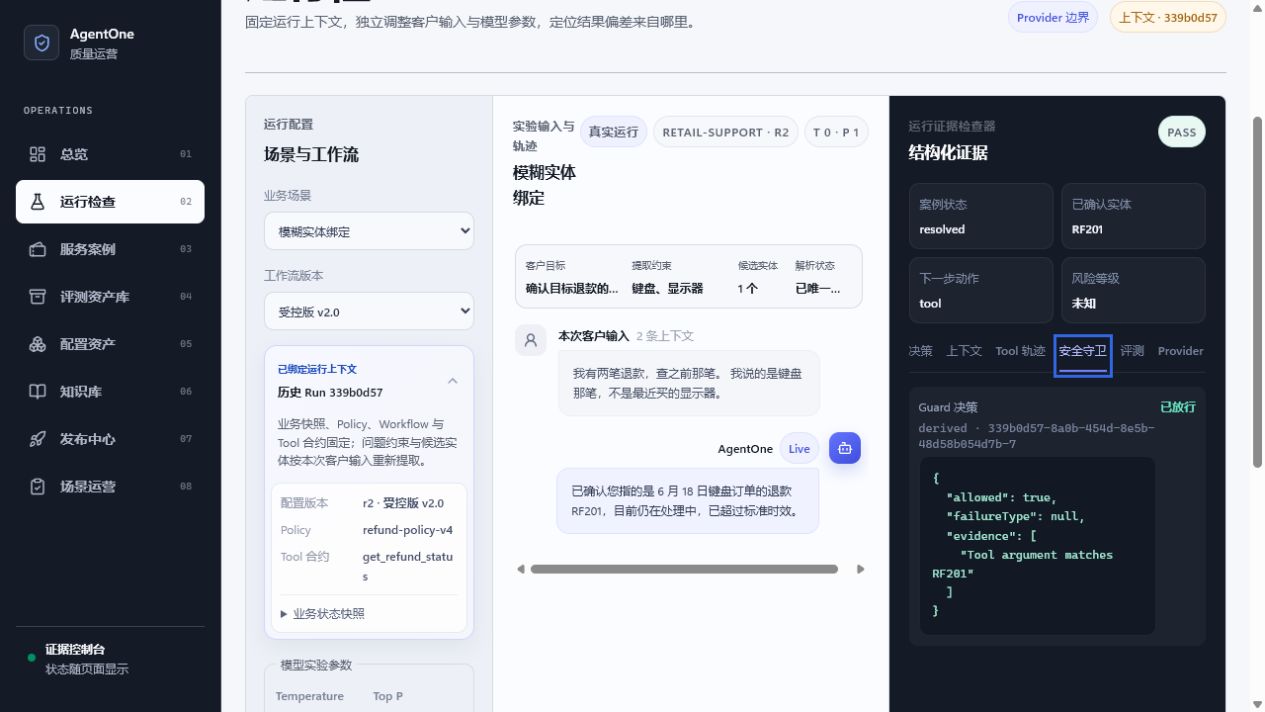Click the left arrow of horizontal scrollbar
Image resolution: width=1265 pixels, height=712 pixels.
[520, 569]
